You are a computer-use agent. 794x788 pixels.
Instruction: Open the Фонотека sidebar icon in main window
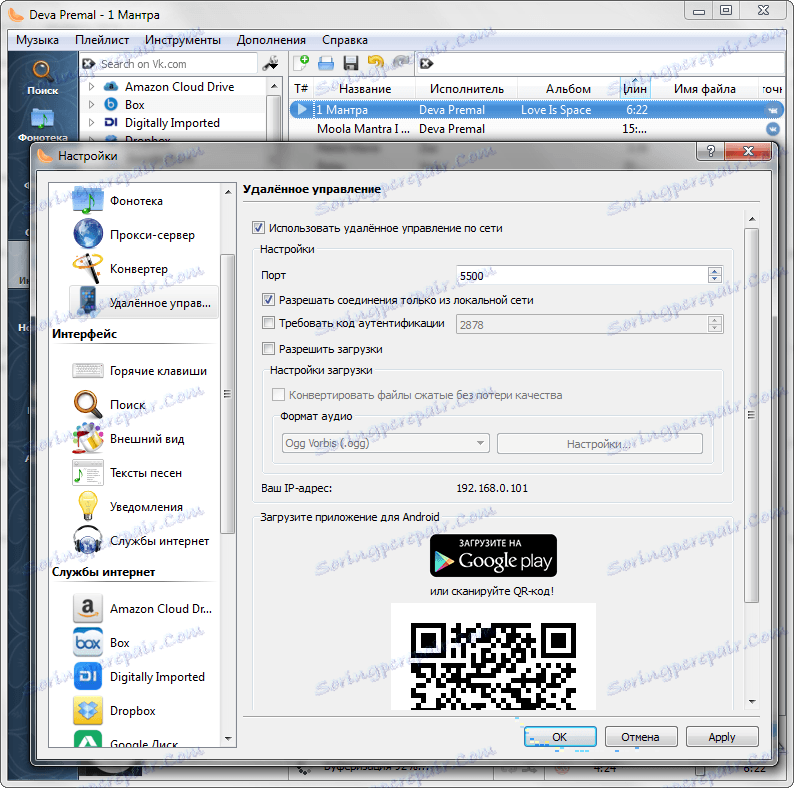43,124
